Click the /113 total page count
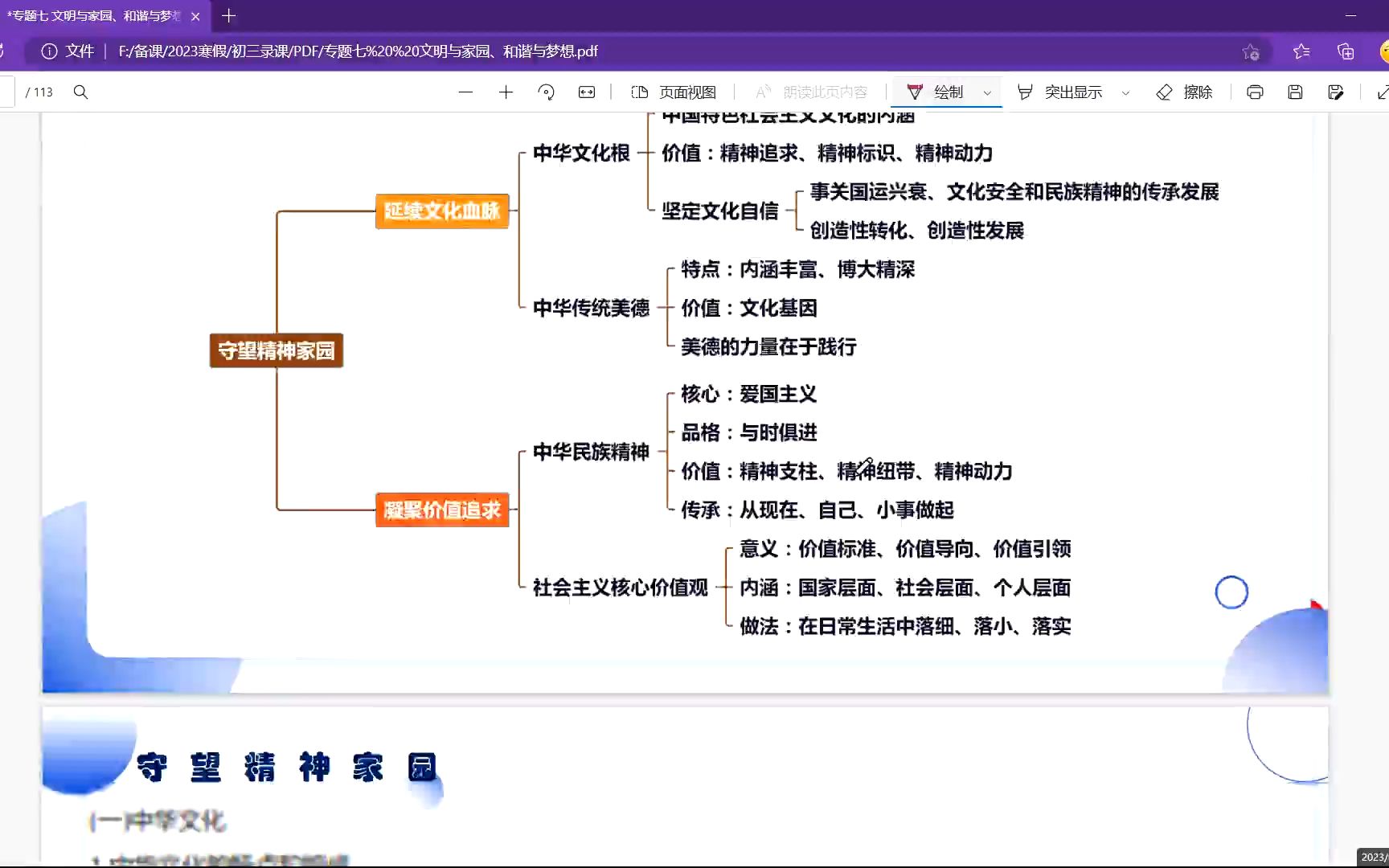Image resolution: width=1389 pixels, height=868 pixels. (39, 92)
